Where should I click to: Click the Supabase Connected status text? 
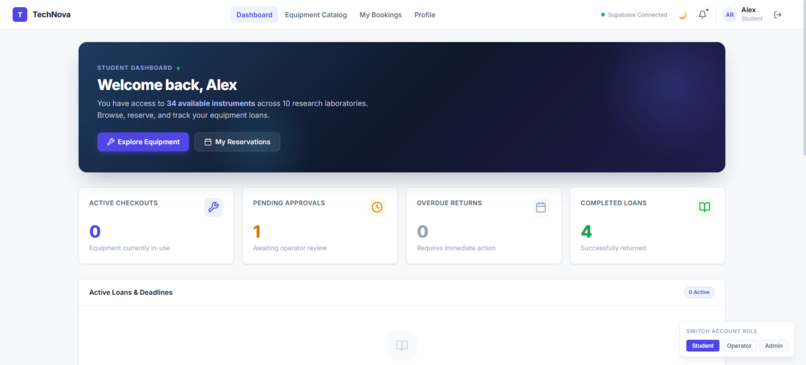pyautogui.click(x=637, y=15)
